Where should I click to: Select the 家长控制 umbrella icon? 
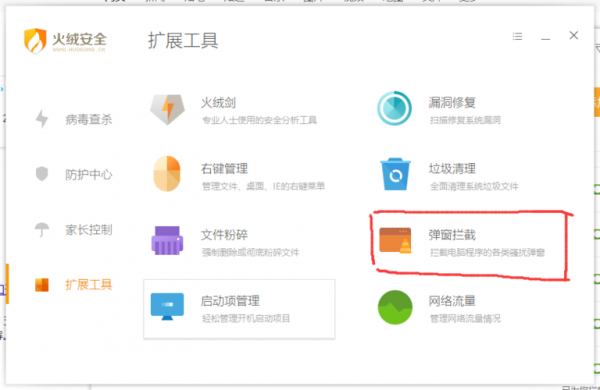[42, 230]
